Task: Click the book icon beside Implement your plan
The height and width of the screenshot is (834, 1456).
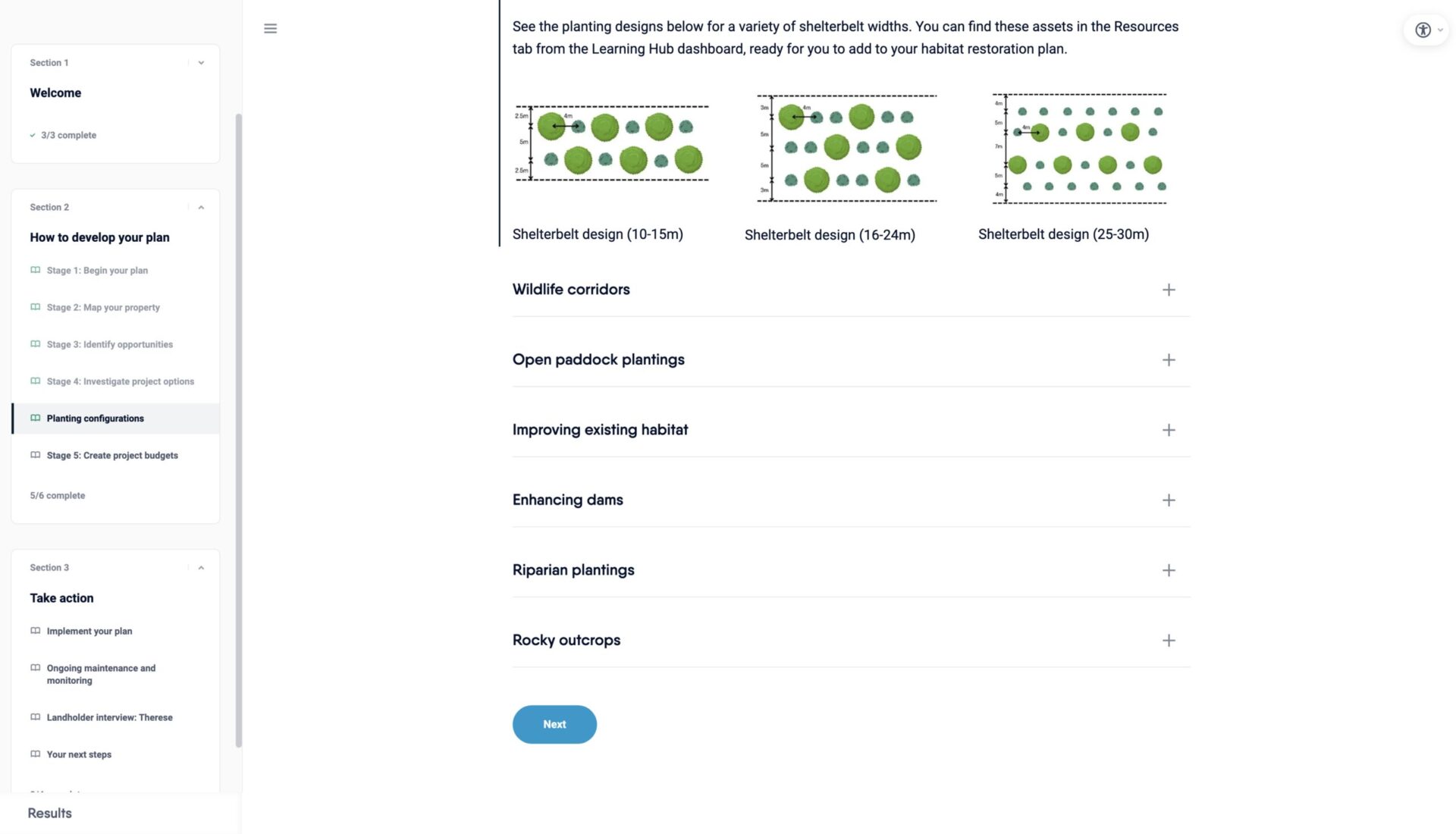Action: [x=36, y=631]
